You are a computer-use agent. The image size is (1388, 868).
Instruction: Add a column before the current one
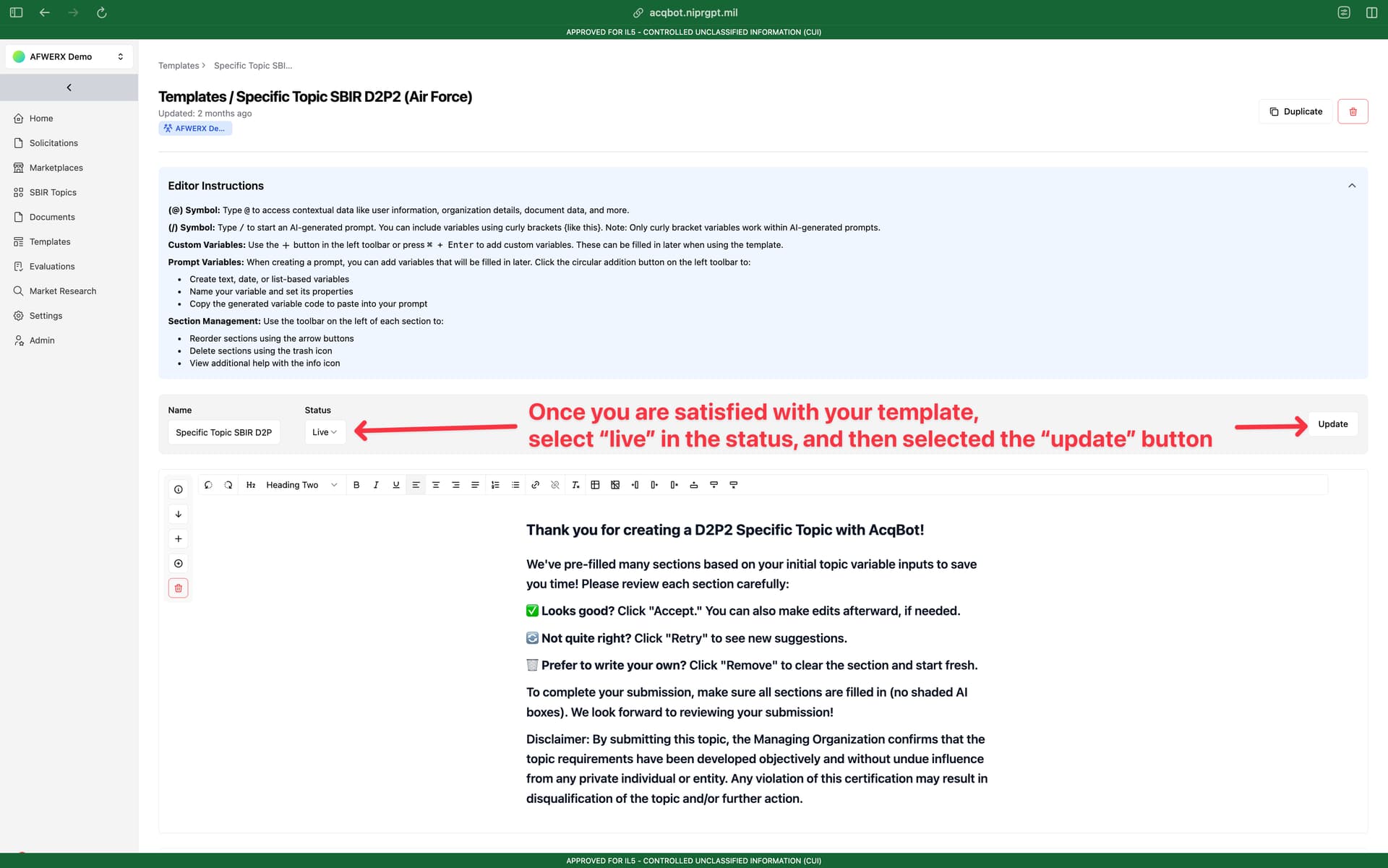[x=635, y=485]
